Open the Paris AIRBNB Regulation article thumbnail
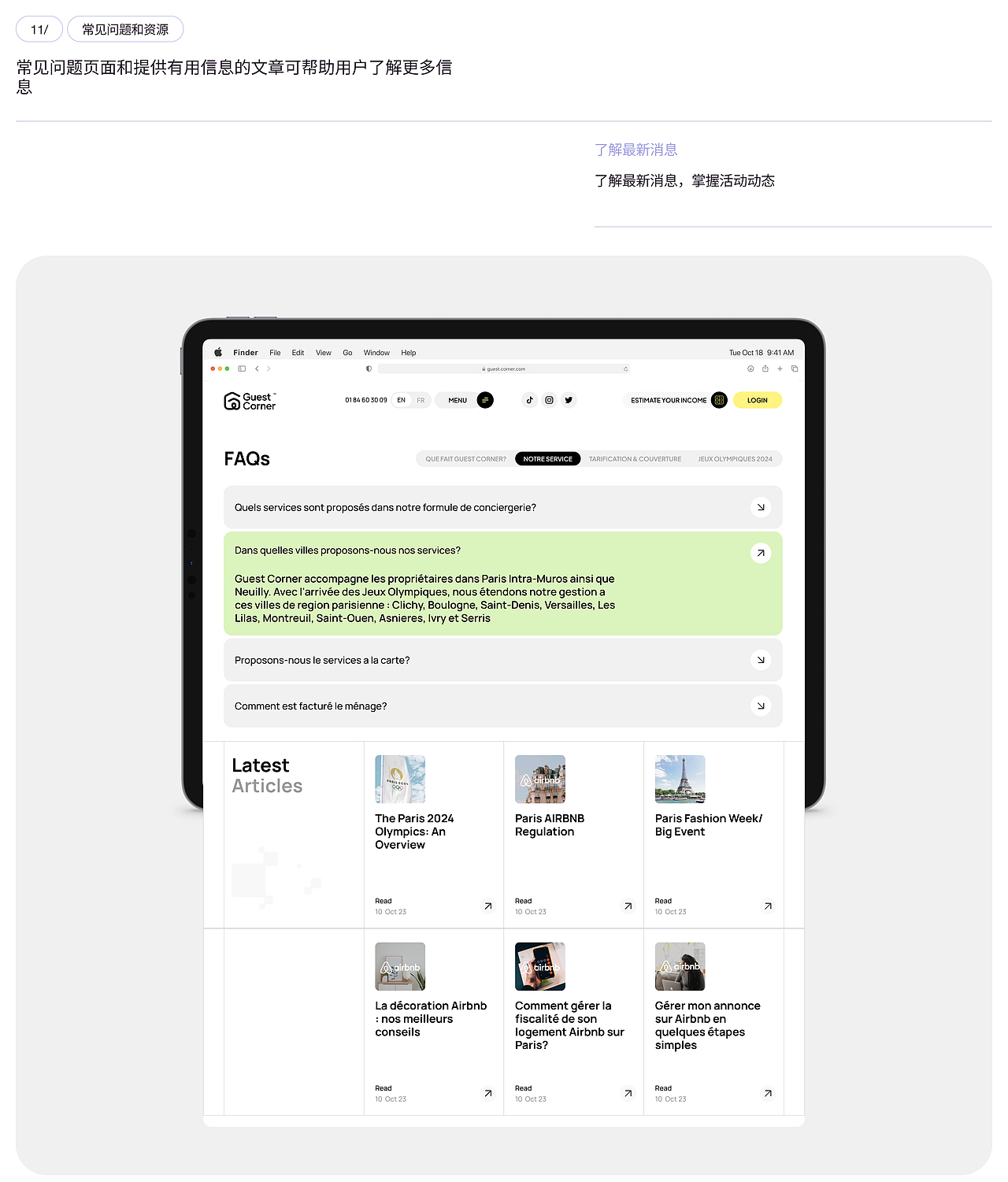 click(540, 779)
